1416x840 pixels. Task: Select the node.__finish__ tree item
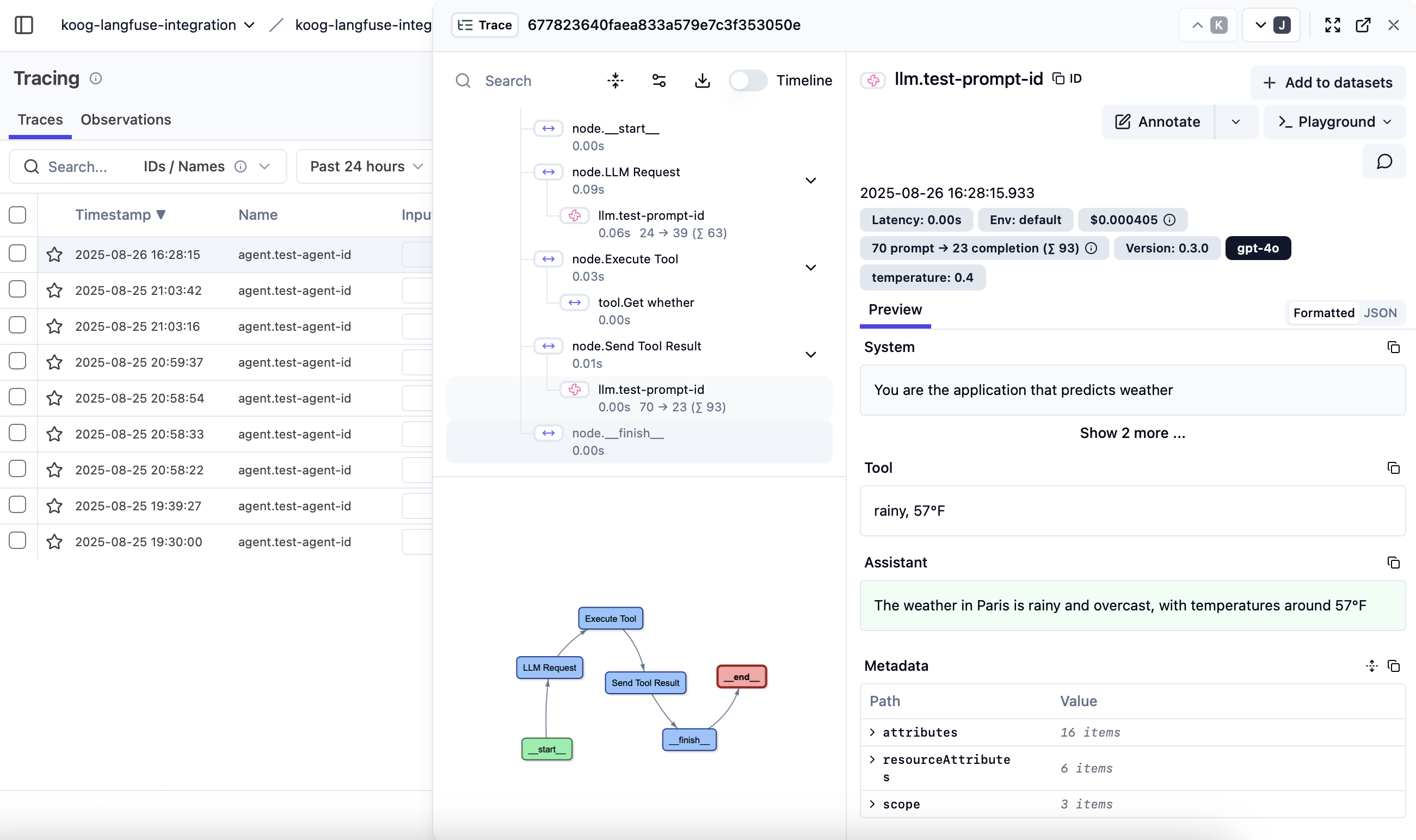pos(639,442)
